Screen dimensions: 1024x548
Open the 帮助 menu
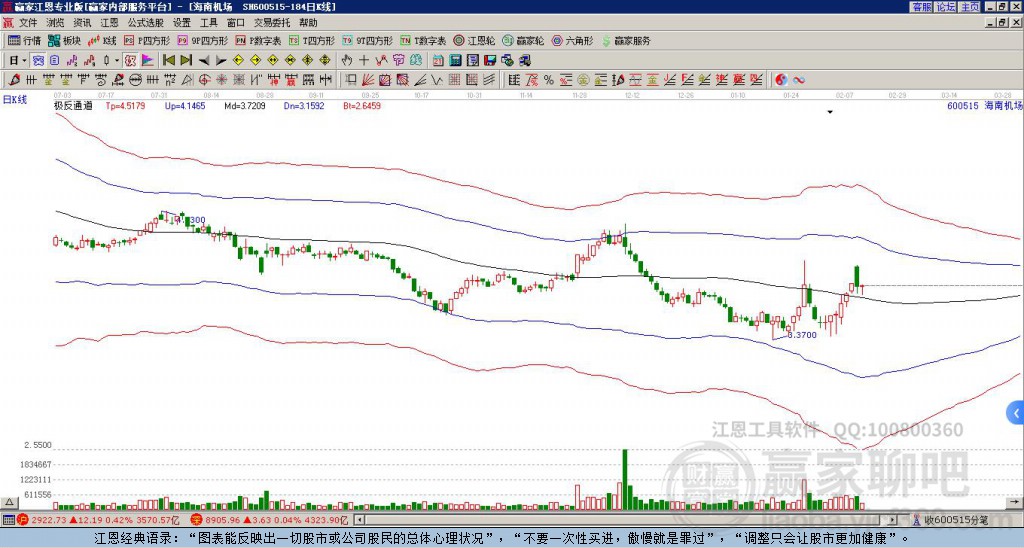[308, 23]
